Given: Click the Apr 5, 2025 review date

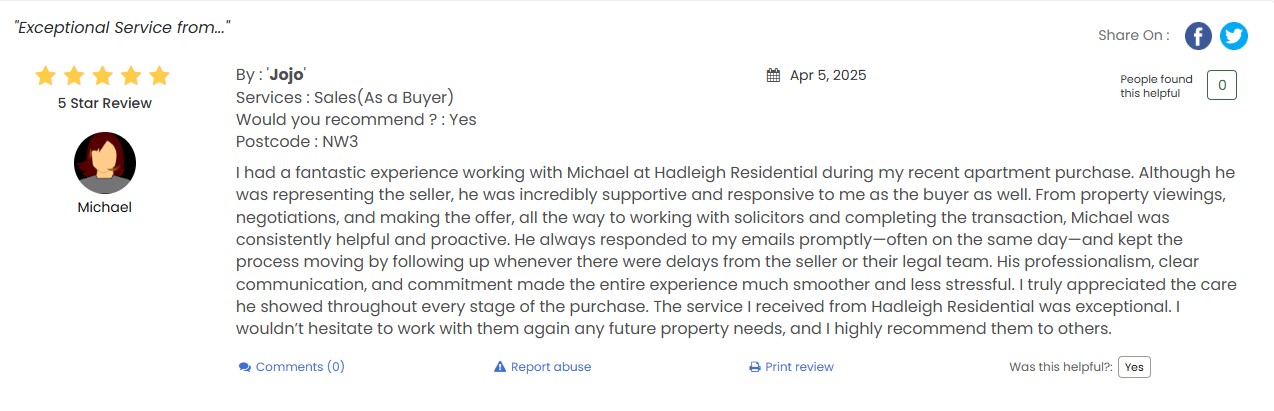Looking at the screenshot, I should coord(828,75).
